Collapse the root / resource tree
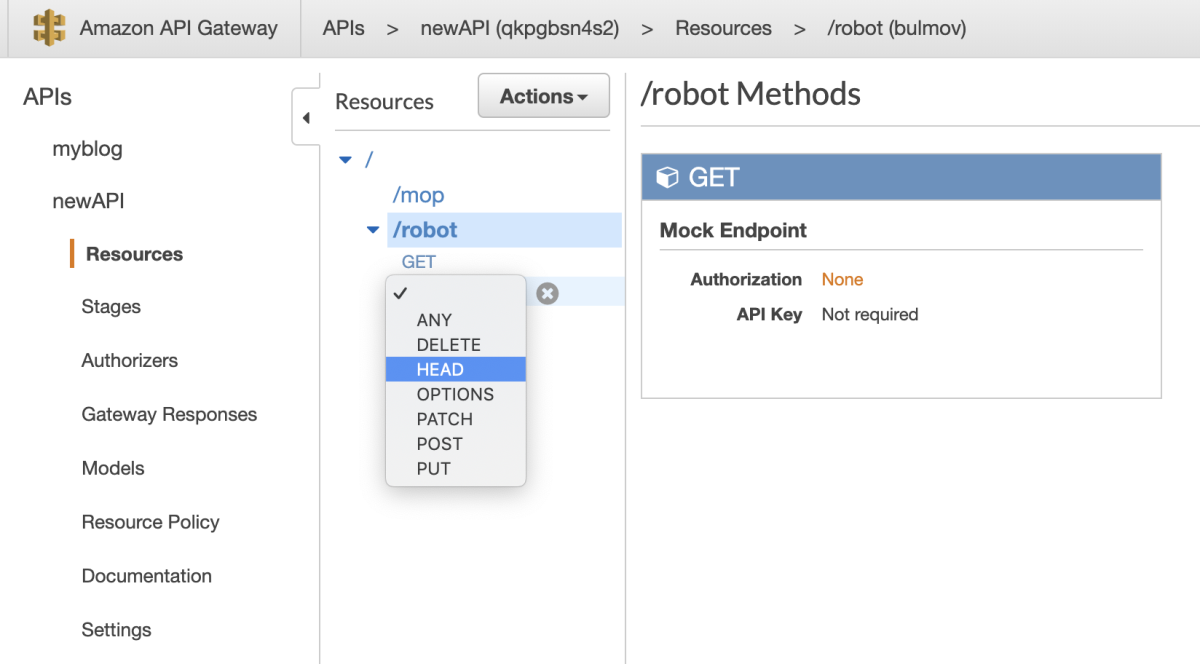This screenshot has width=1200, height=664. point(346,159)
